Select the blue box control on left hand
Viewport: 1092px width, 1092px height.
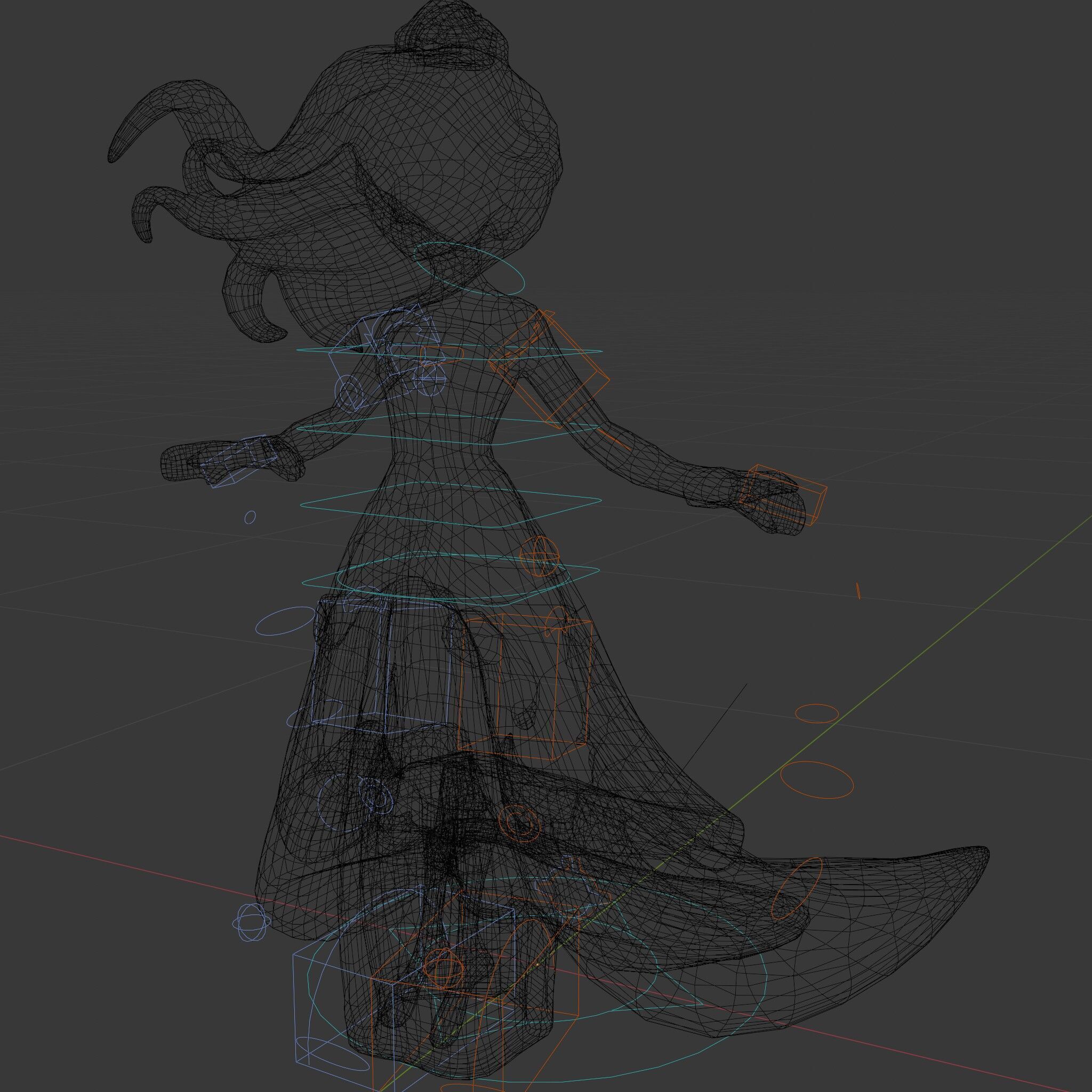pos(238,461)
